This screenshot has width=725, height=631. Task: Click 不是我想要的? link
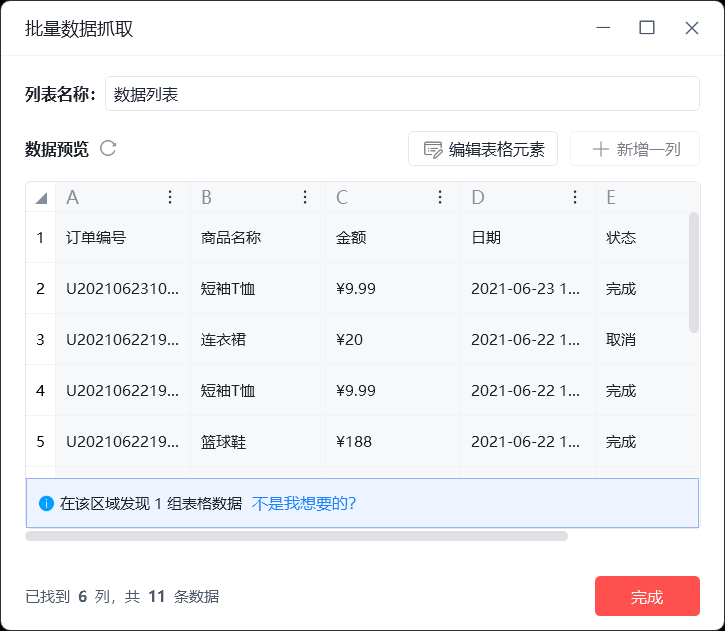coord(304,503)
